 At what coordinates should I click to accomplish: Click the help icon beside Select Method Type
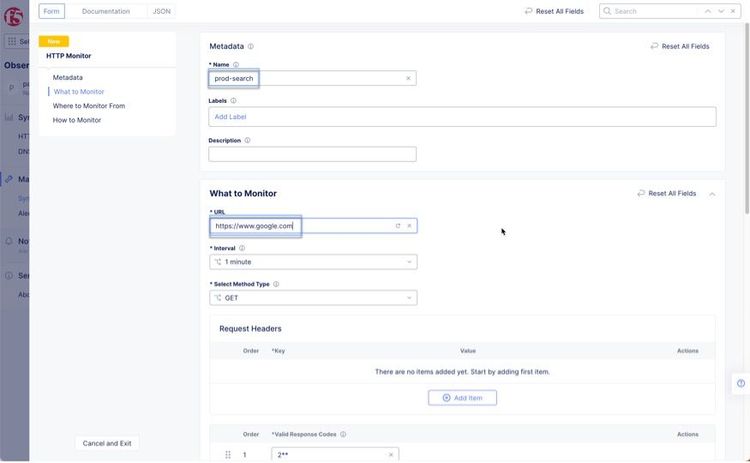click(276, 284)
